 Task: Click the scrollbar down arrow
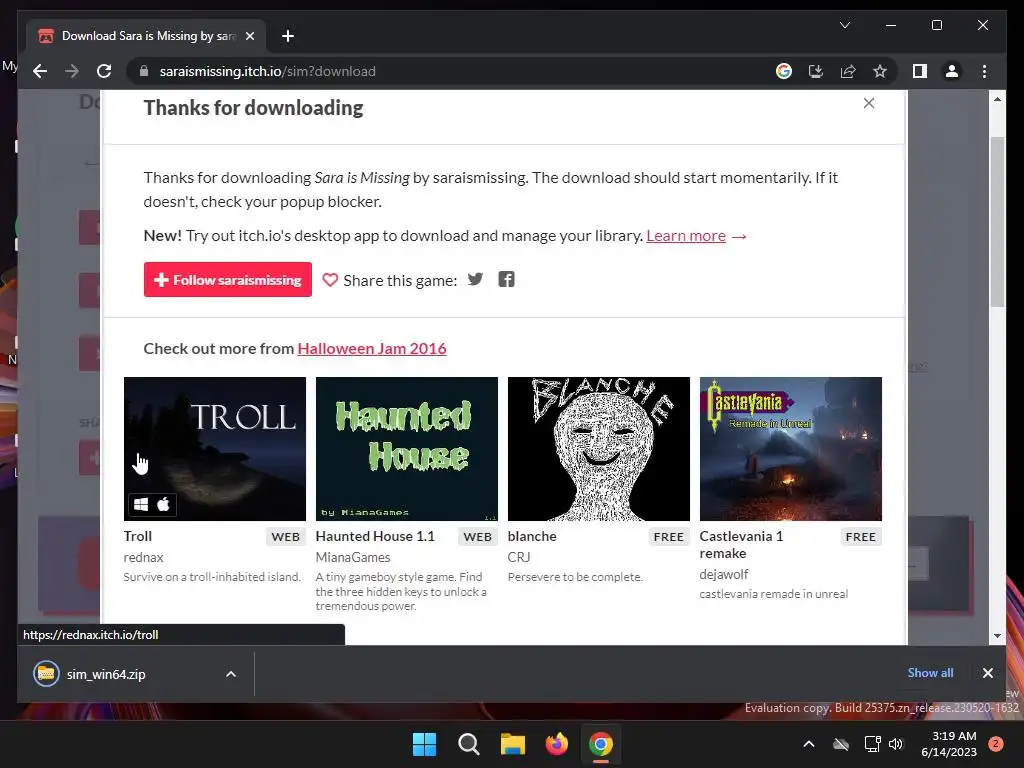[x=997, y=635]
